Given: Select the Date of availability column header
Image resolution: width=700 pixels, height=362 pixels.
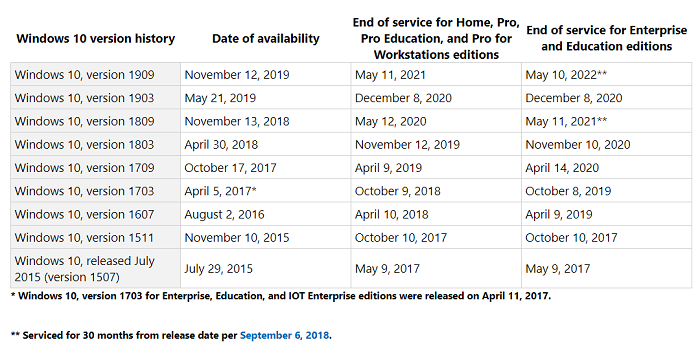Looking at the screenshot, I should pos(266,39).
